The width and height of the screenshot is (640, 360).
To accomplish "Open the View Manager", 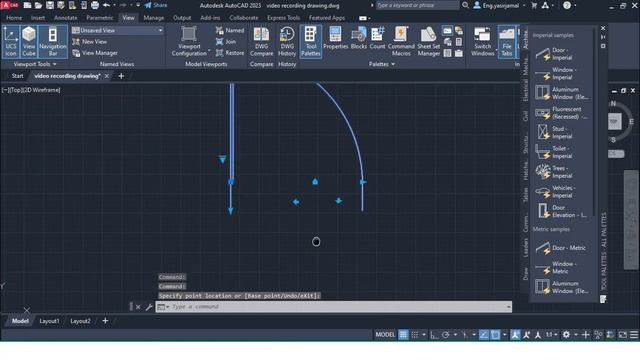I will coord(95,53).
